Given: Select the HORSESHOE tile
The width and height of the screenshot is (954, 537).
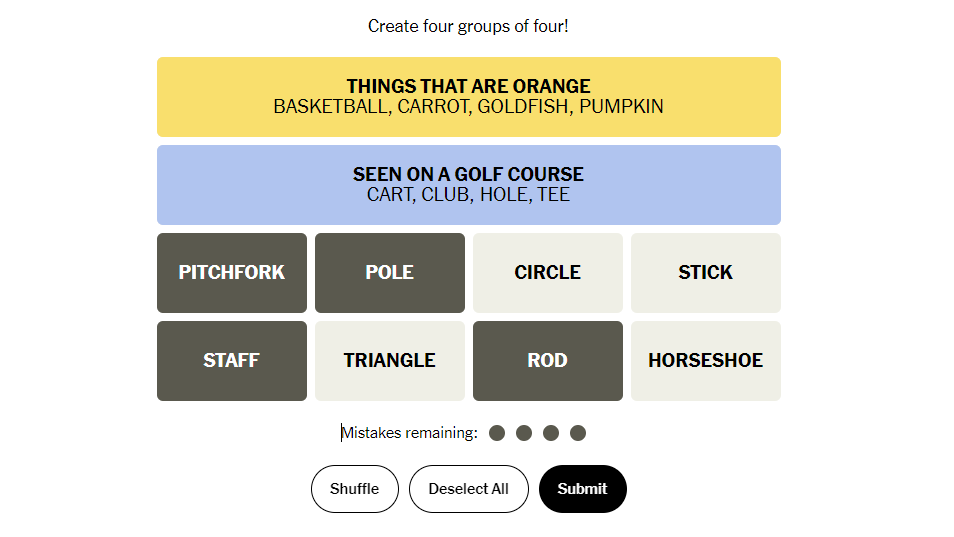Looking at the screenshot, I should (x=706, y=361).
